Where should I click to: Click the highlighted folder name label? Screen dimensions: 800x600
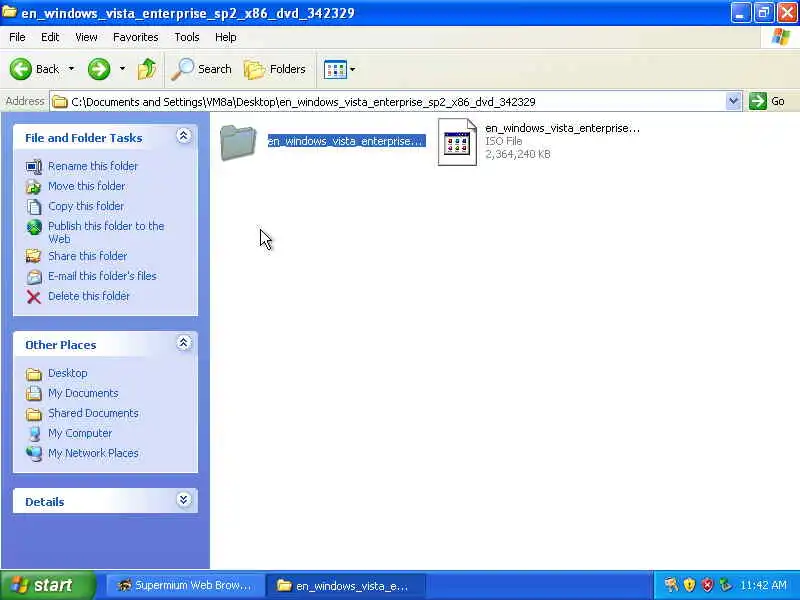coord(346,141)
